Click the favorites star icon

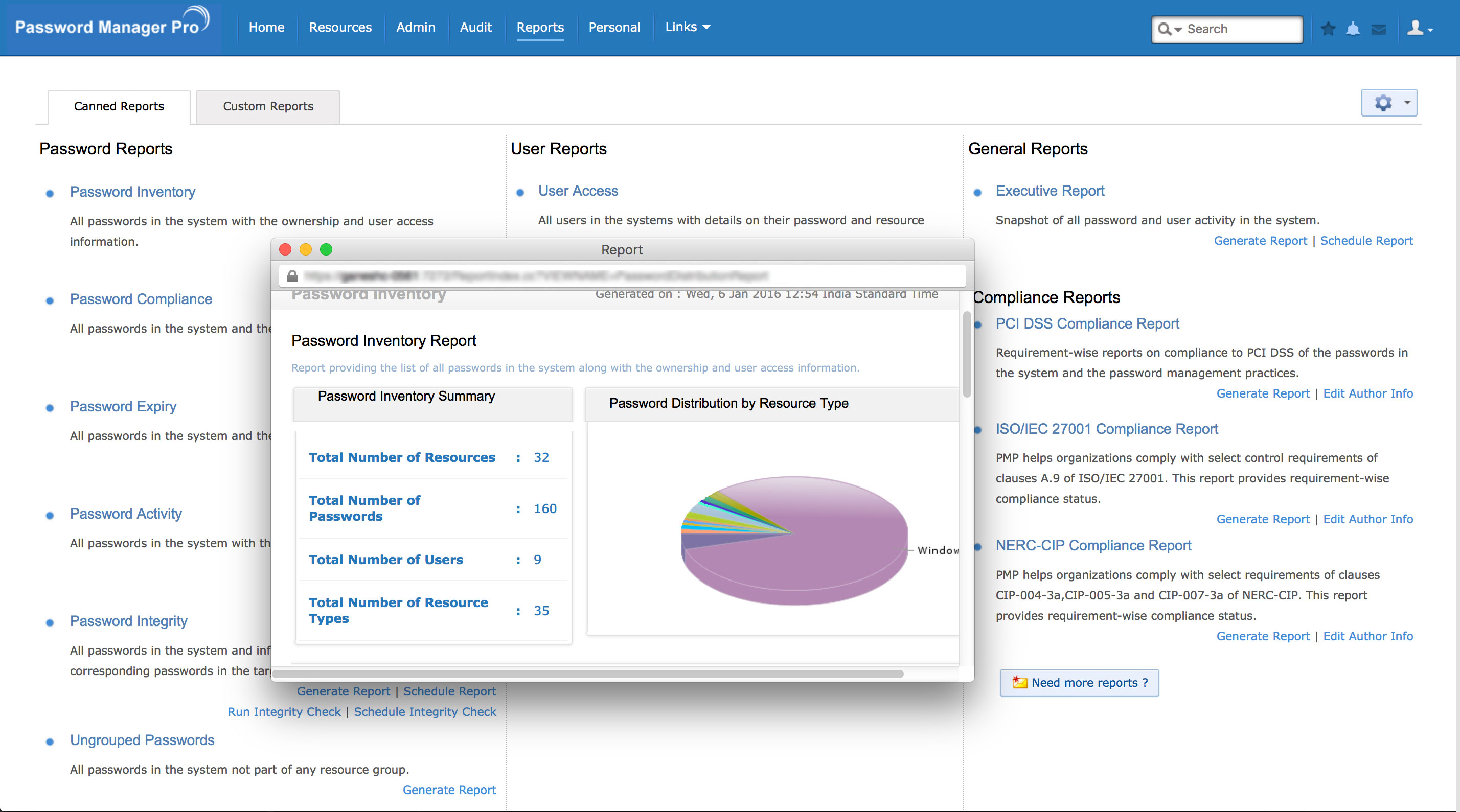(1328, 28)
